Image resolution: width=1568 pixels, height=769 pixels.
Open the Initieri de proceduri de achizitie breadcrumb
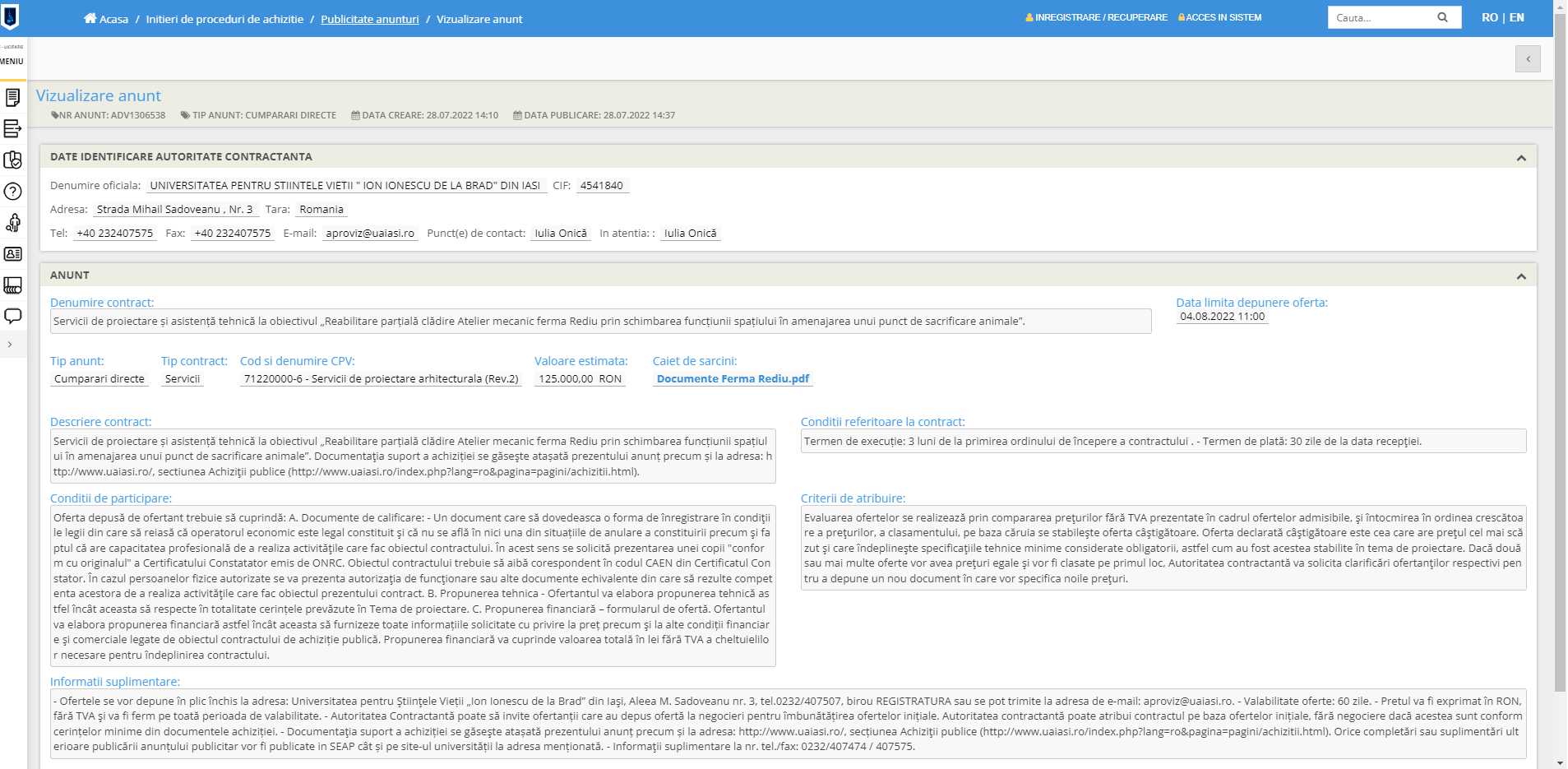coord(224,19)
